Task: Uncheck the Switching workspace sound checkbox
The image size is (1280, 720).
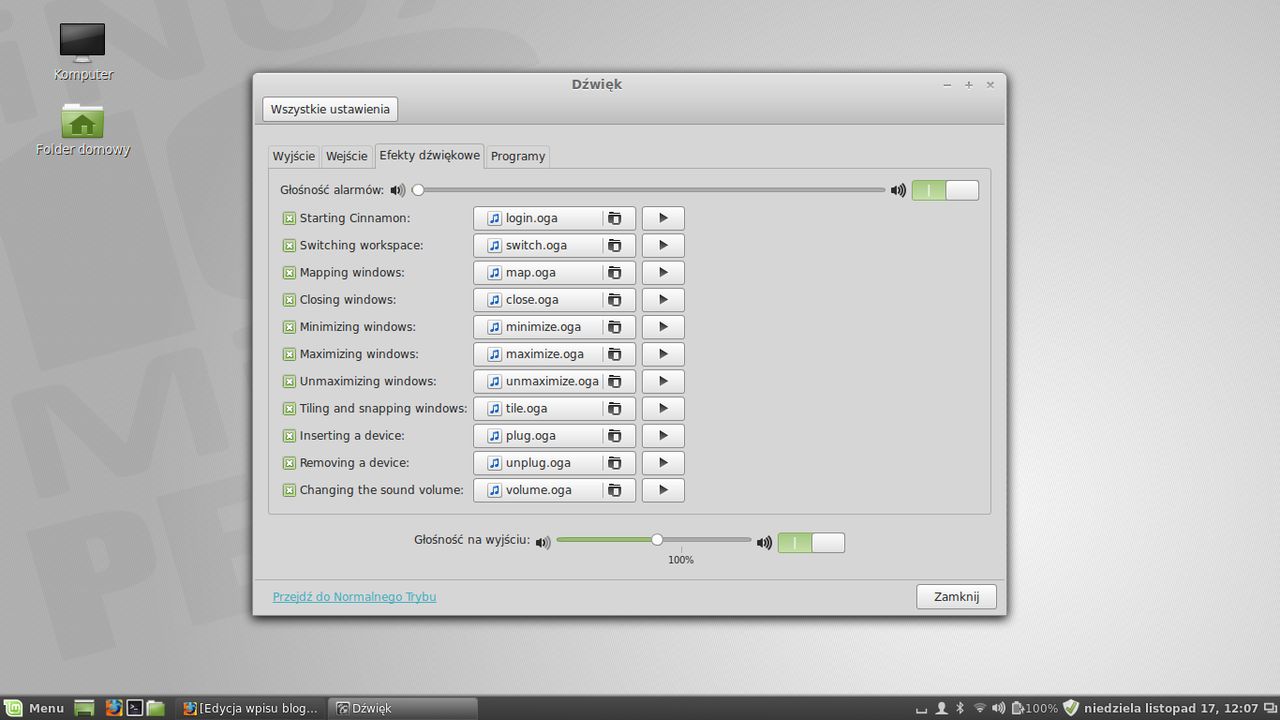Action: pyautogui.click(x=289, y=245)
